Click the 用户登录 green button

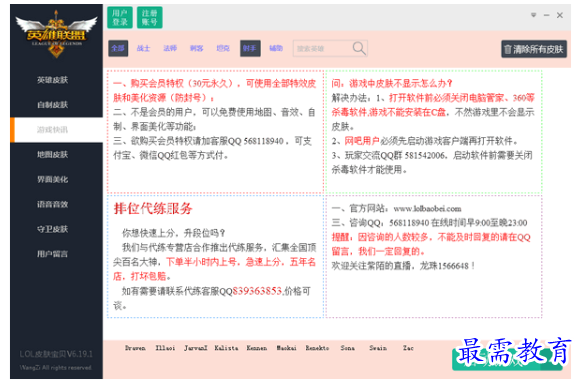pos(120,17)
